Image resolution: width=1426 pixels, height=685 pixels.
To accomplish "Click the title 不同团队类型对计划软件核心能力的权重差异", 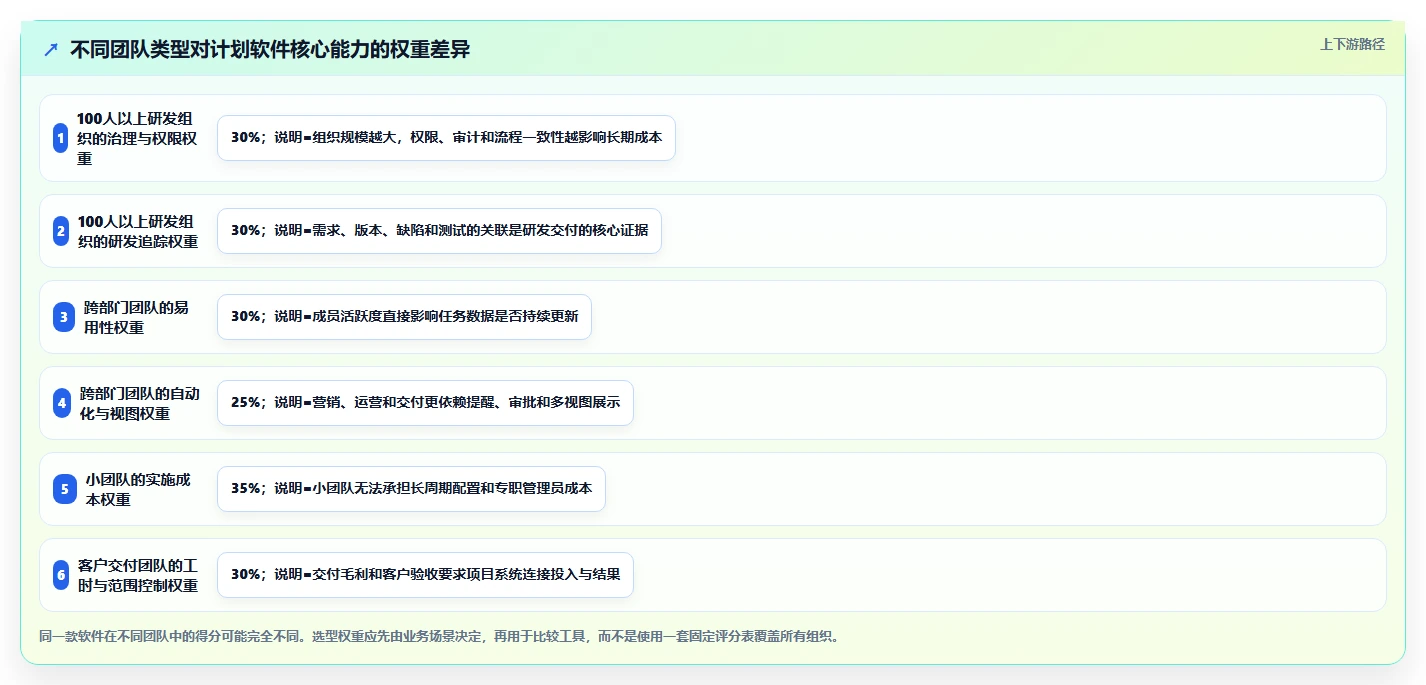I will pos(270,50).
